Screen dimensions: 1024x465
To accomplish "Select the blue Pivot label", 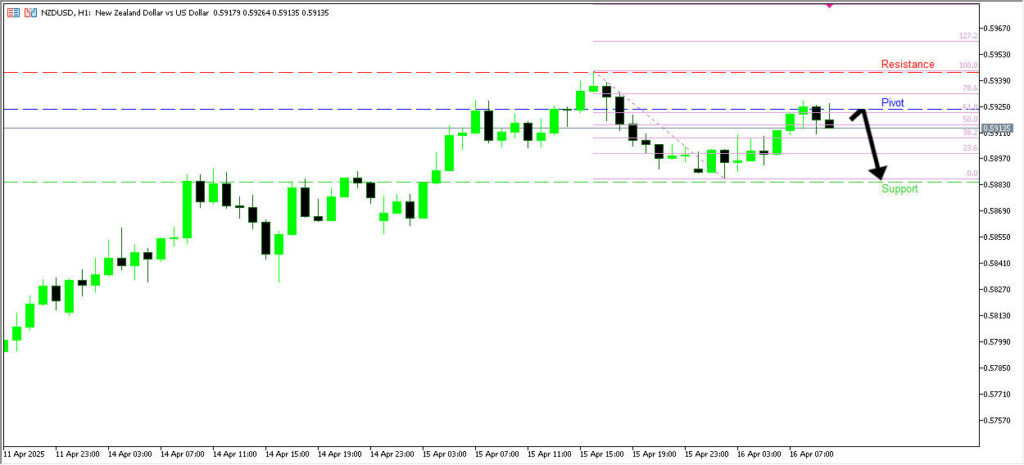I will pos(892,103).
